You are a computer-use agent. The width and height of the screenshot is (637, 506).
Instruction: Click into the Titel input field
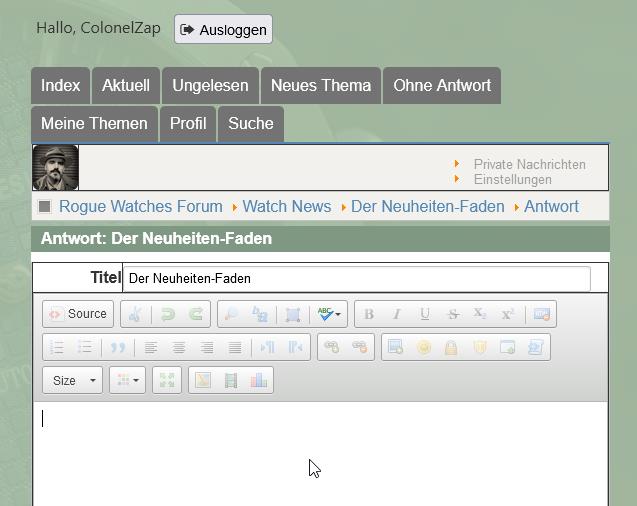357,278
